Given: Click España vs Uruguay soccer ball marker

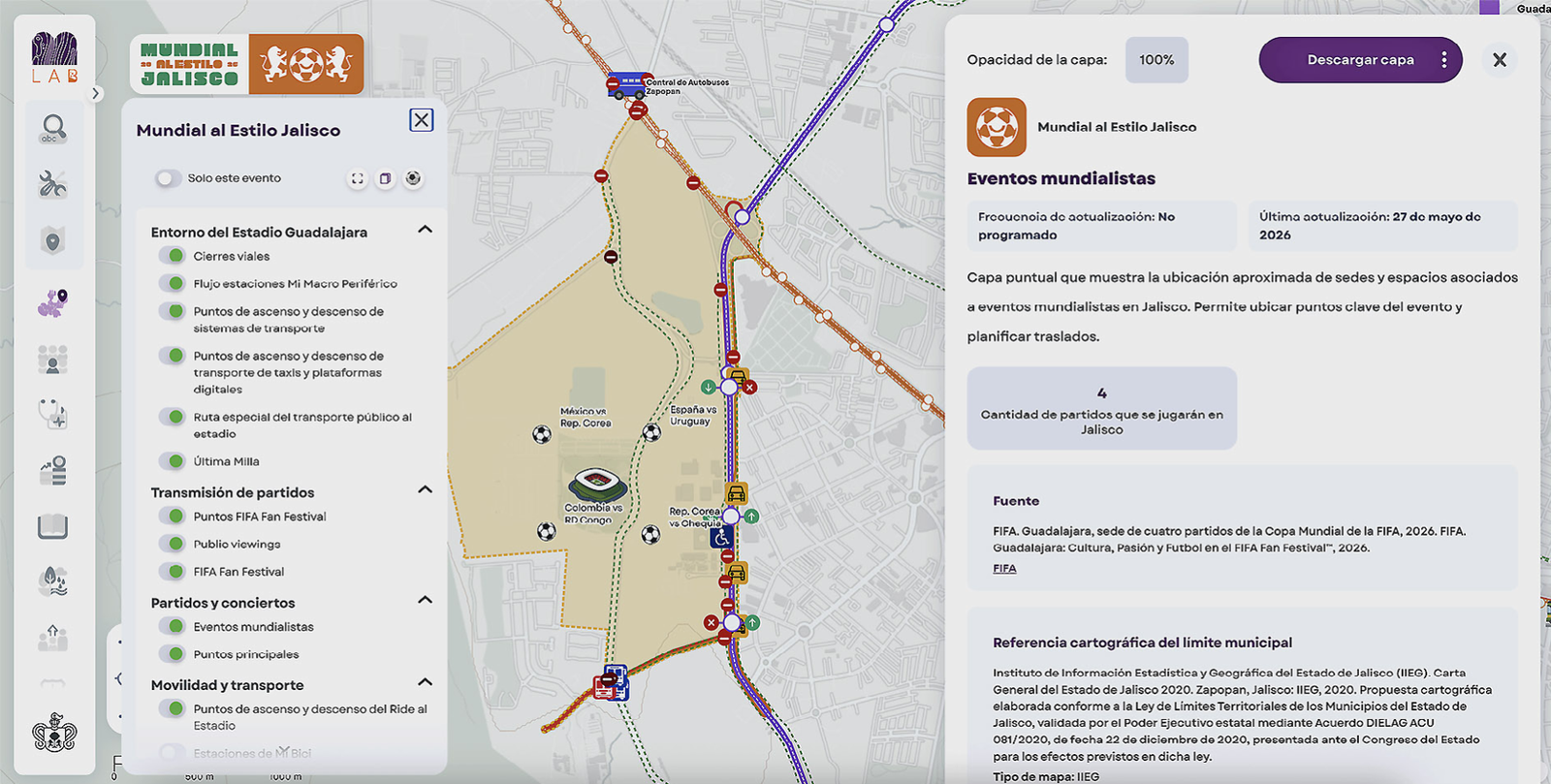Looking at the screenshot, I should pyautogui.click(x=652, y=432).
